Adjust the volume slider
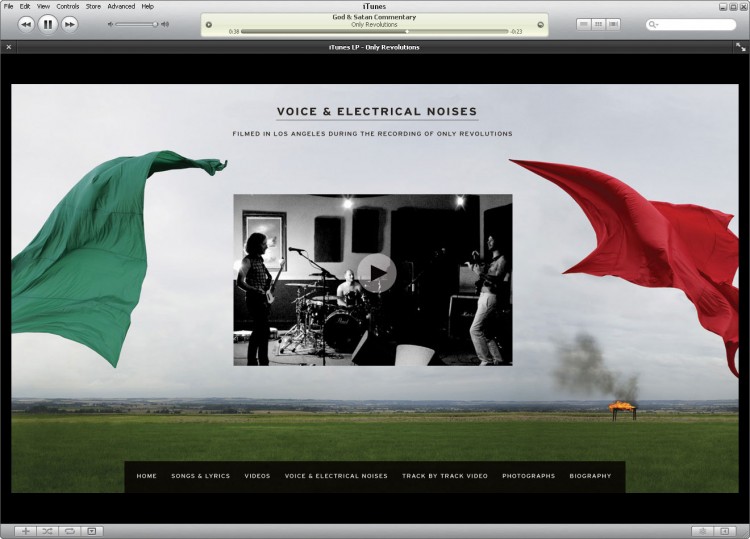 coord(136,24)
